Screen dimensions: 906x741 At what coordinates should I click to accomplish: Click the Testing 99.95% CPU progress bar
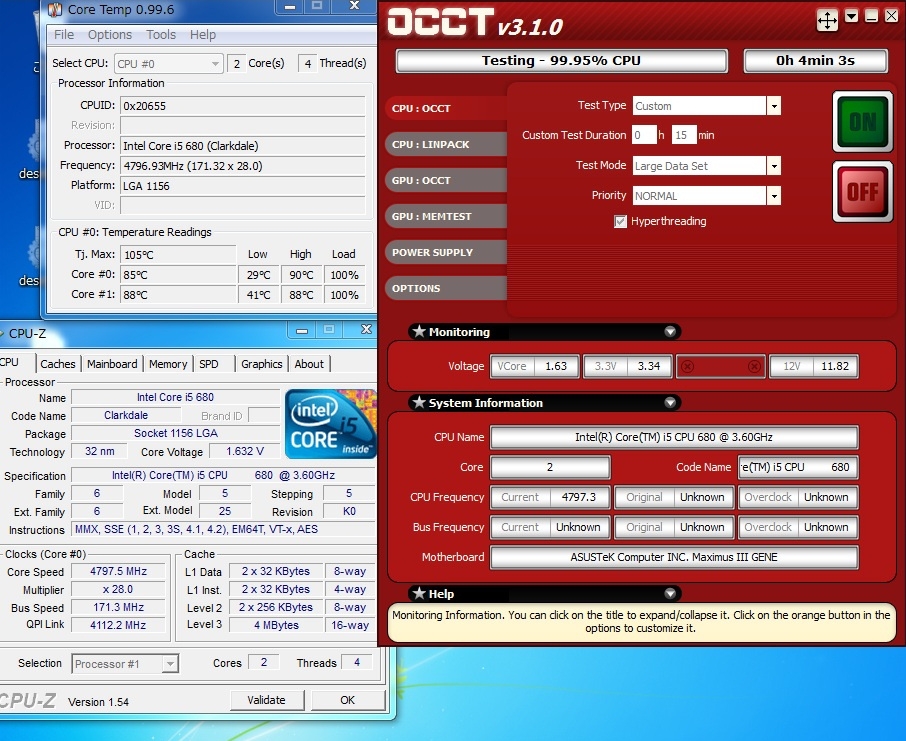561,61
